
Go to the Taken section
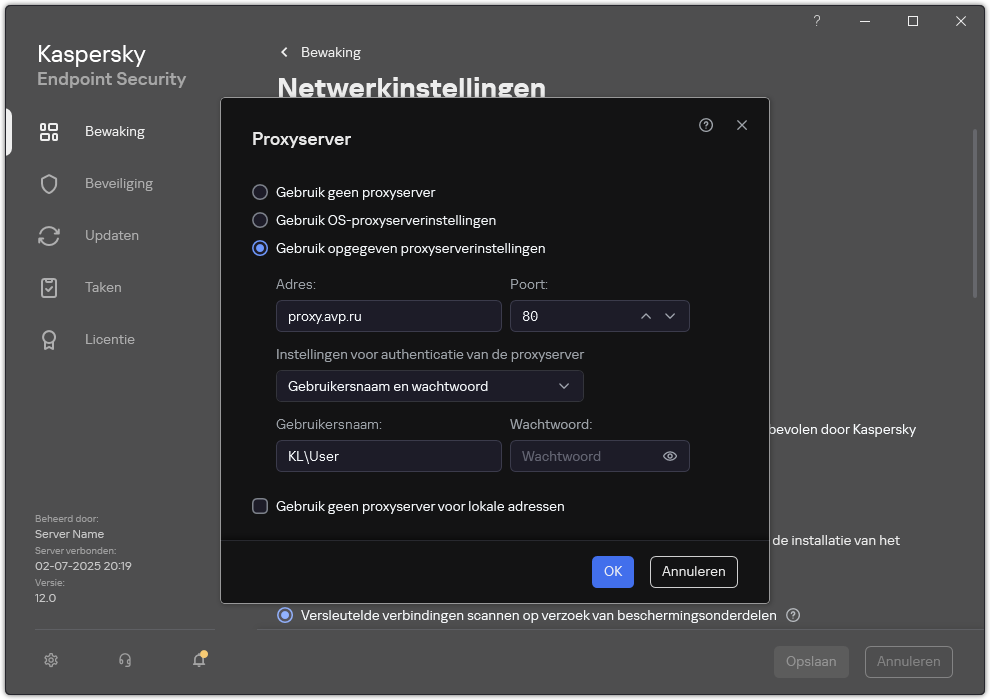103,287
